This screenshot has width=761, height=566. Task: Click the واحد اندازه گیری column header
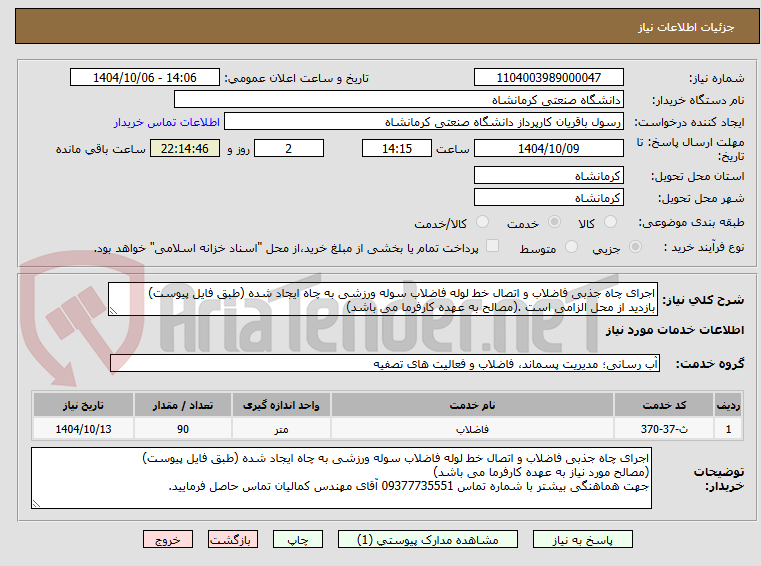(x=281, y=405)
